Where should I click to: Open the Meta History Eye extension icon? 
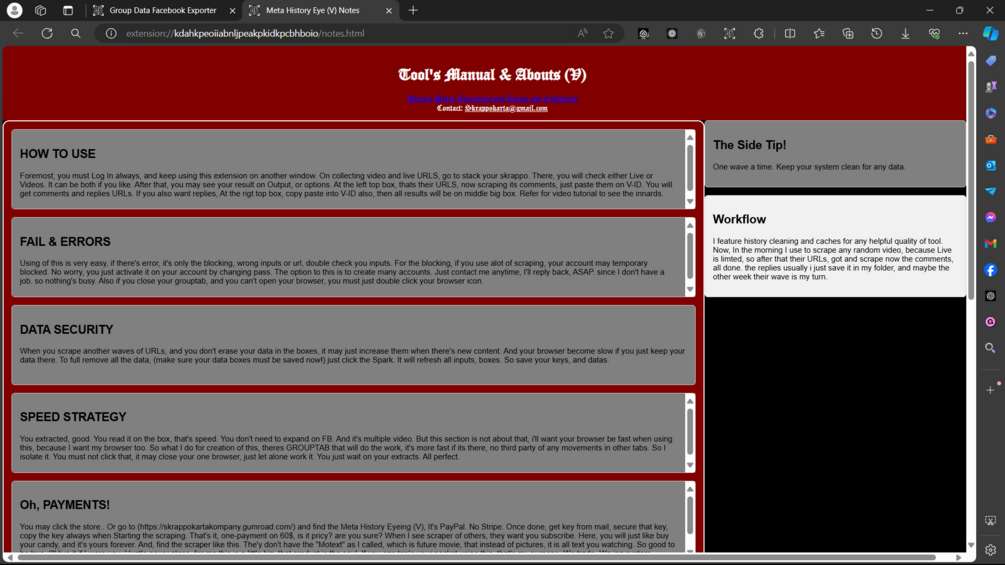pyautogui.click(x=729, y=33)
